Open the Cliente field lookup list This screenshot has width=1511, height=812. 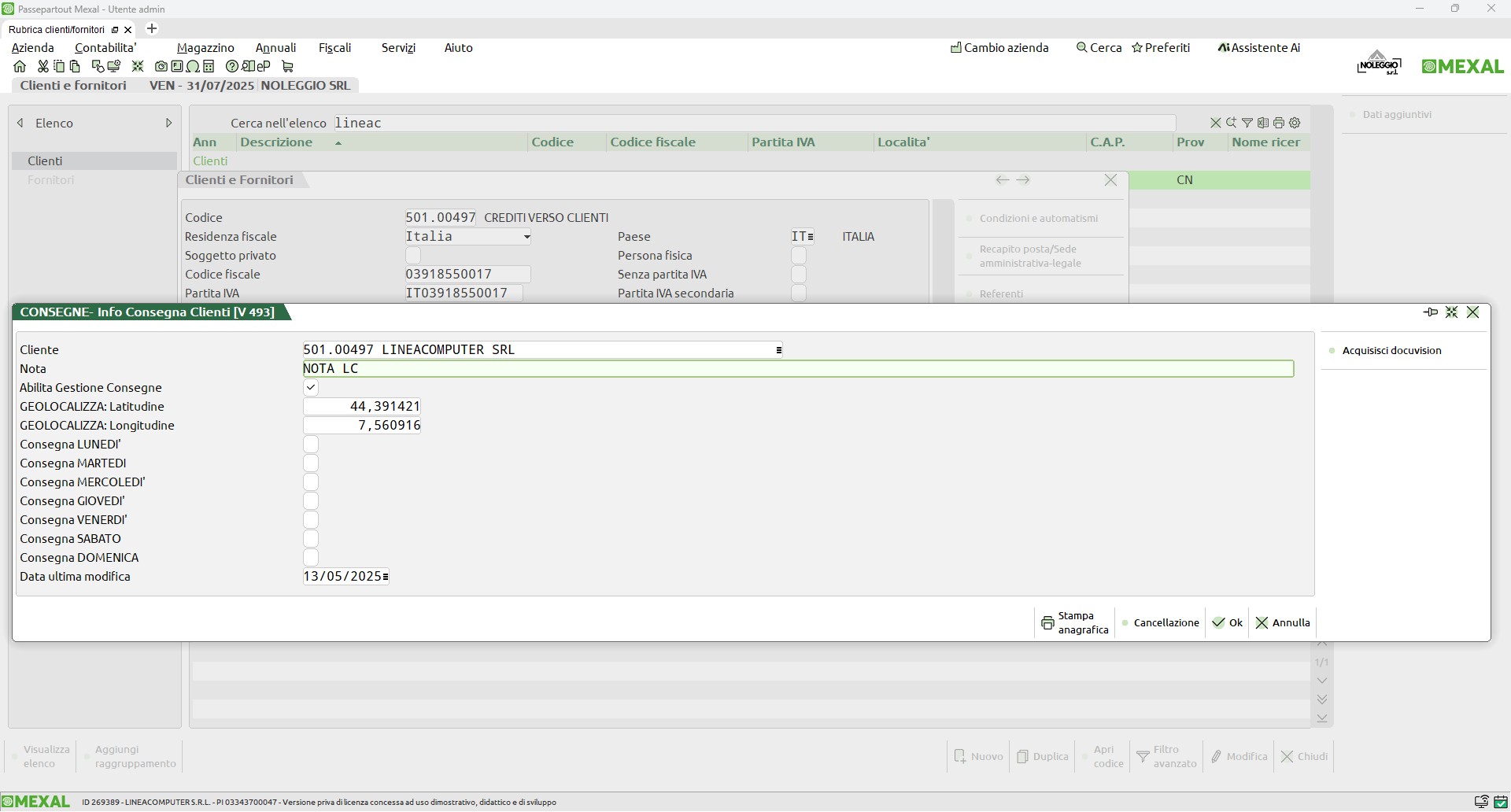[778, 350]
